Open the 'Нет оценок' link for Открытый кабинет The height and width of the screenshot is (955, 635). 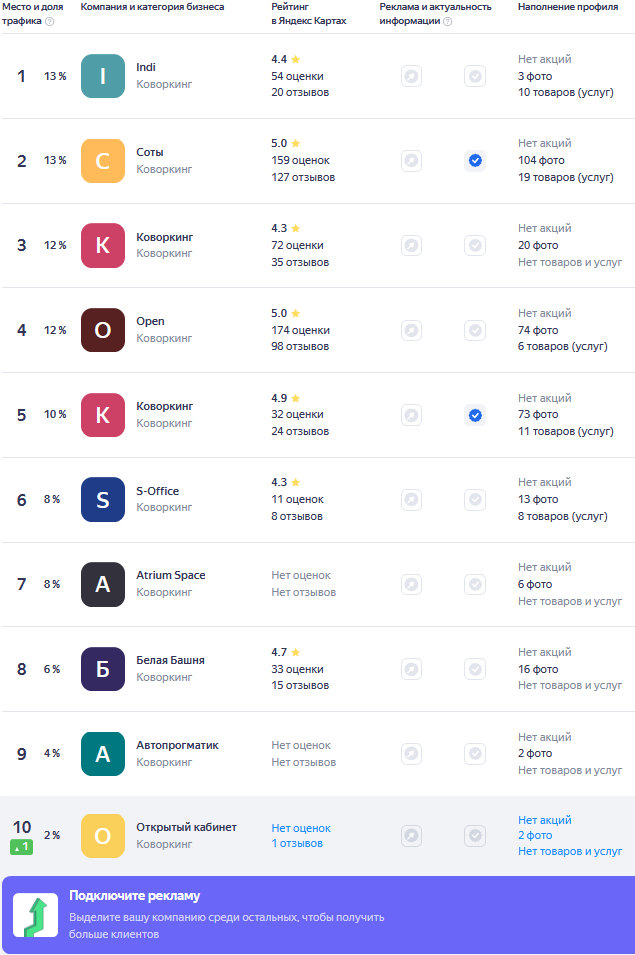[x=301, y=828]
